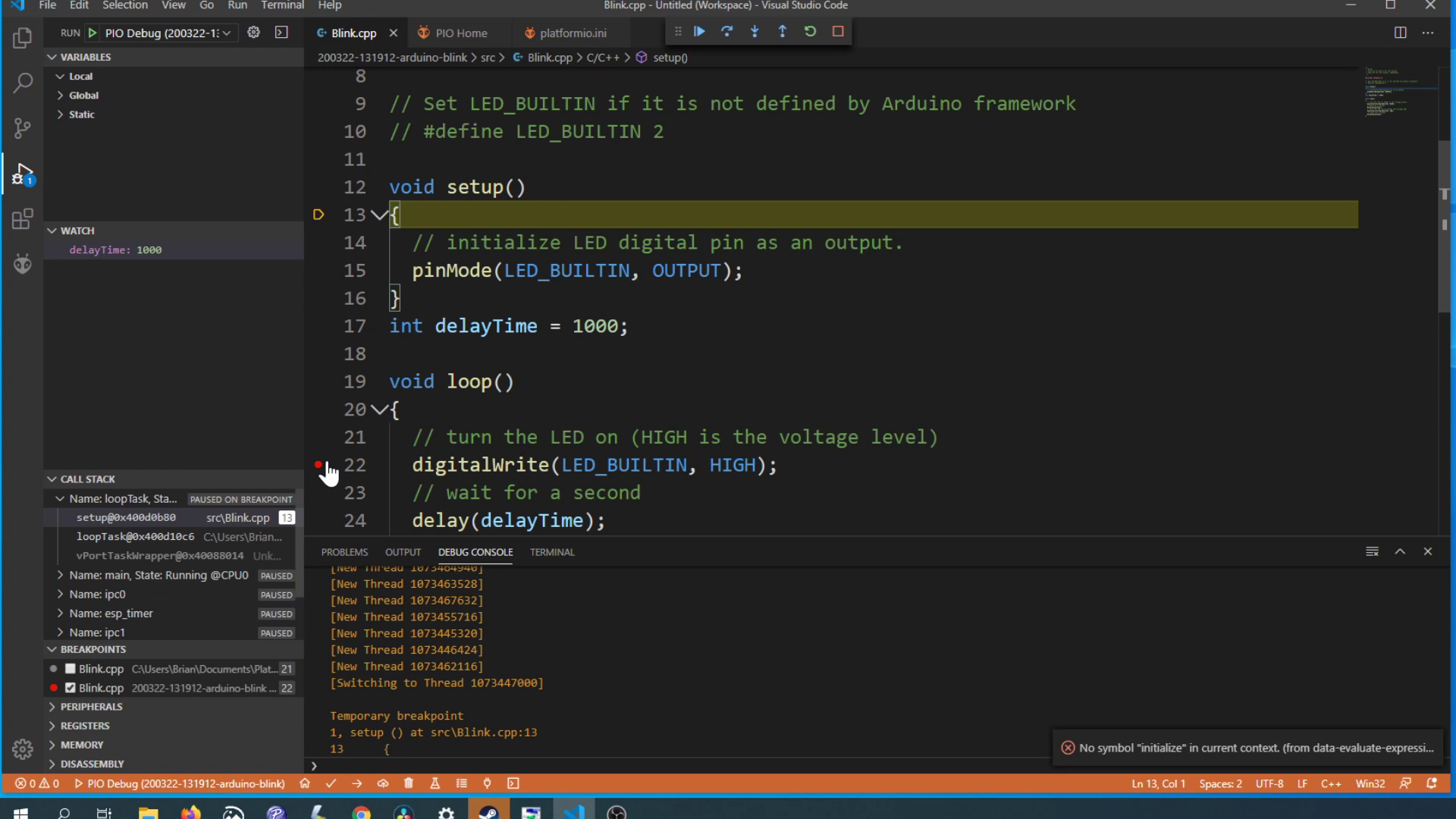Click the Upload arrow in the status bar
This screenshot has height=819, width=1456.
(x=357, y=783)
